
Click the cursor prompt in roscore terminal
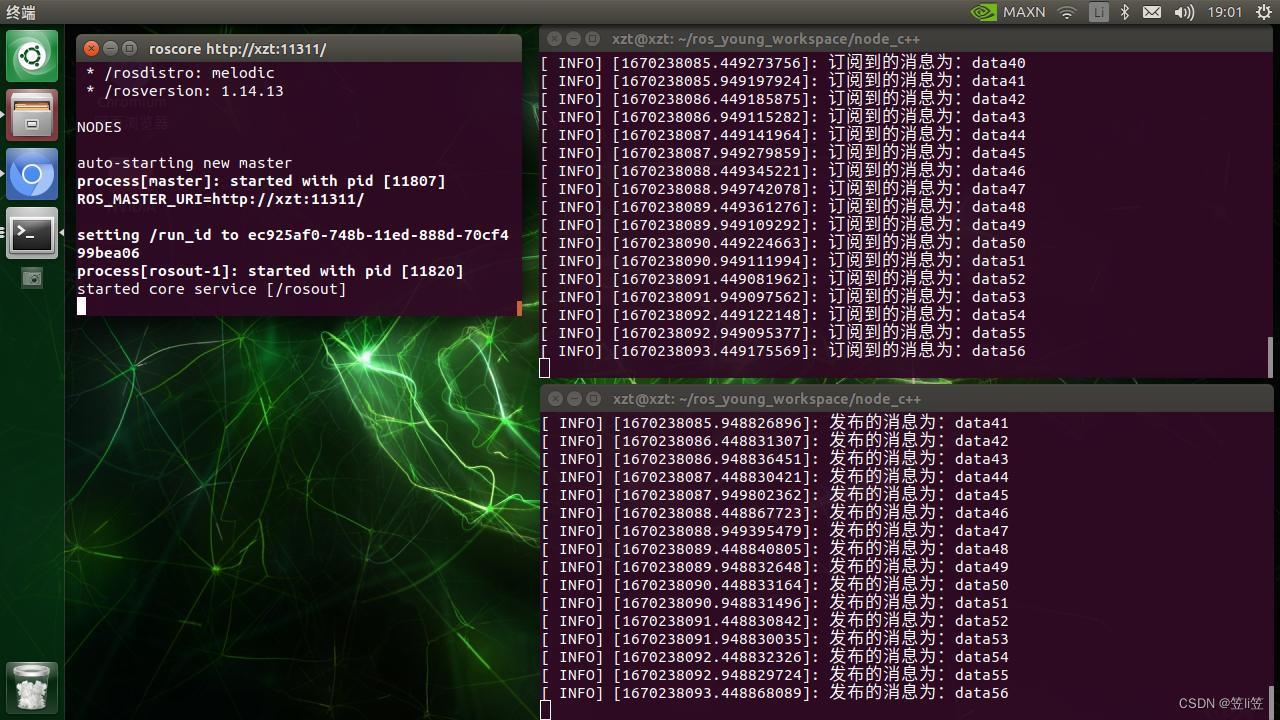(82, 307)
